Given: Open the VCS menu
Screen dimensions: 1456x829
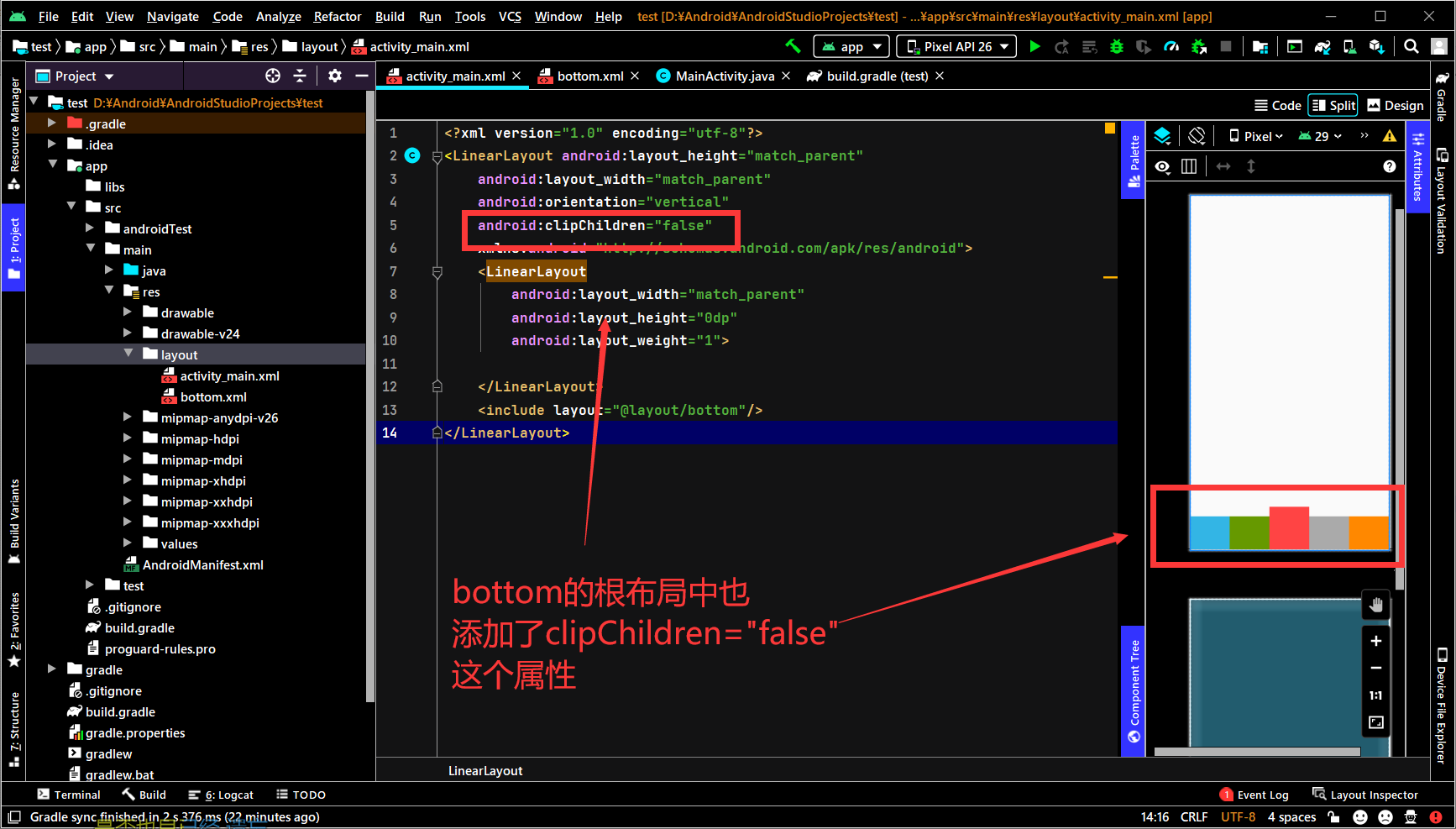Looking at the screenshot, I should pos(510,16).
